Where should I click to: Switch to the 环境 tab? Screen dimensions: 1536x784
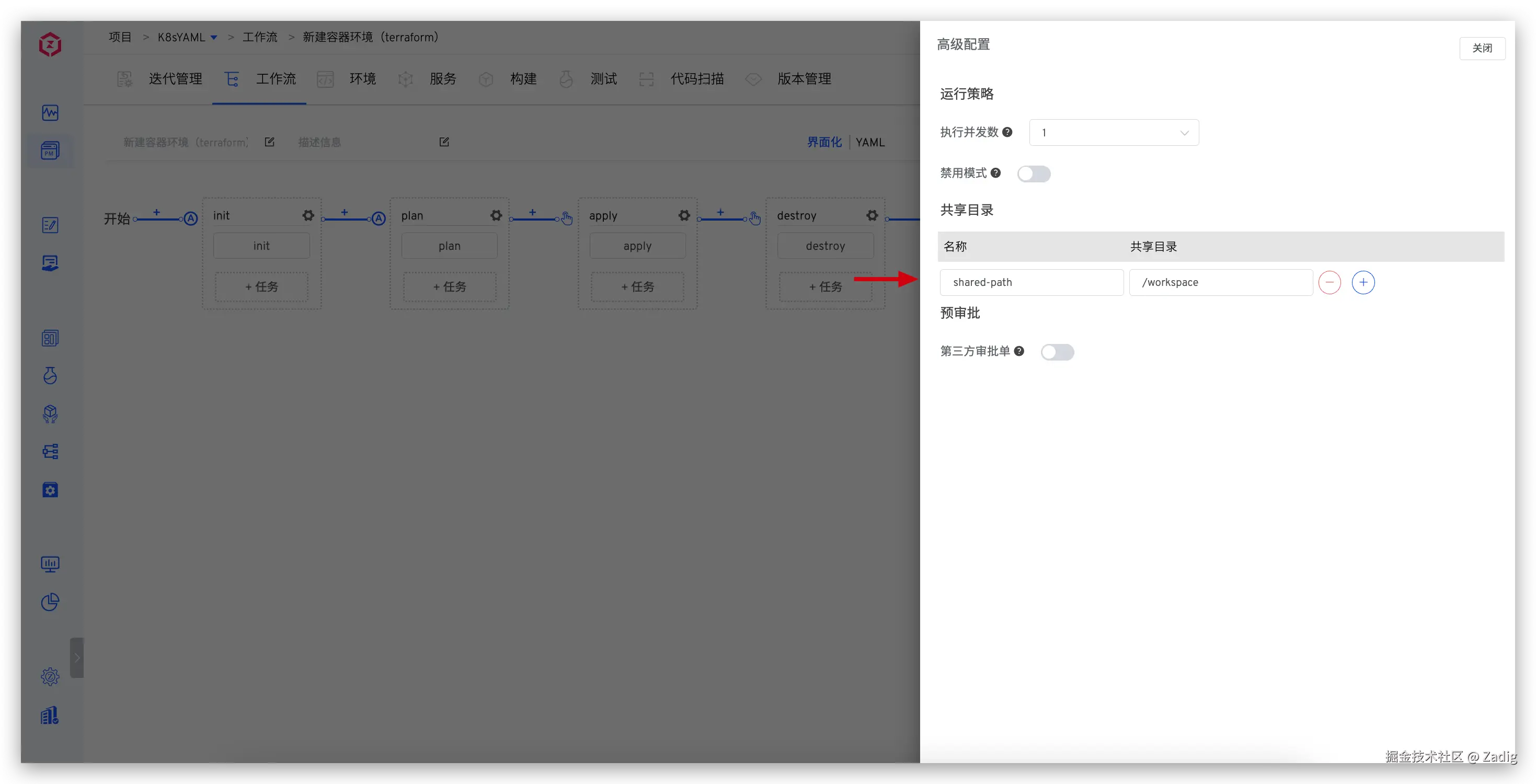[362, 79]
